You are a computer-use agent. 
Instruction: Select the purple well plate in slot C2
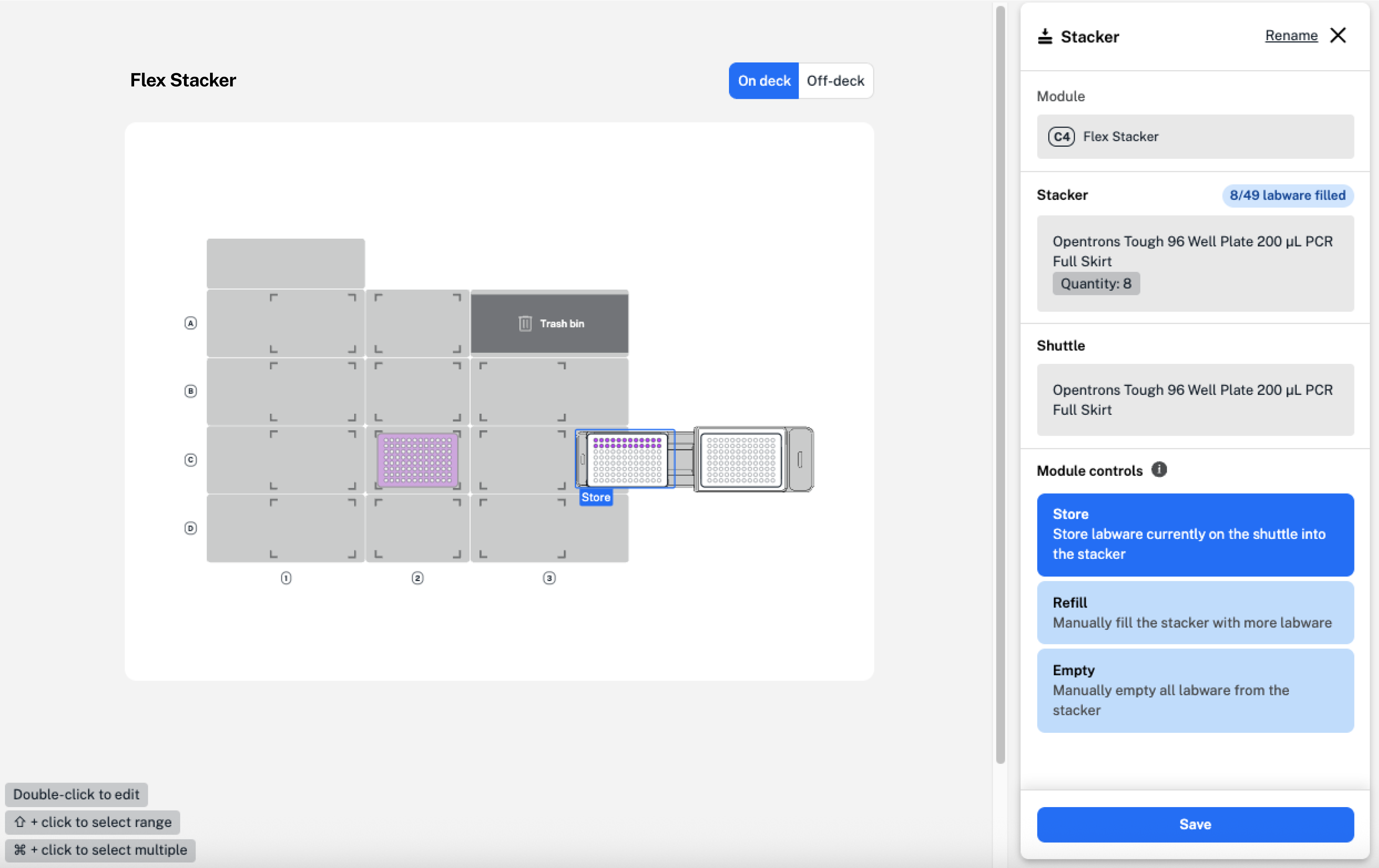(417, 460)
